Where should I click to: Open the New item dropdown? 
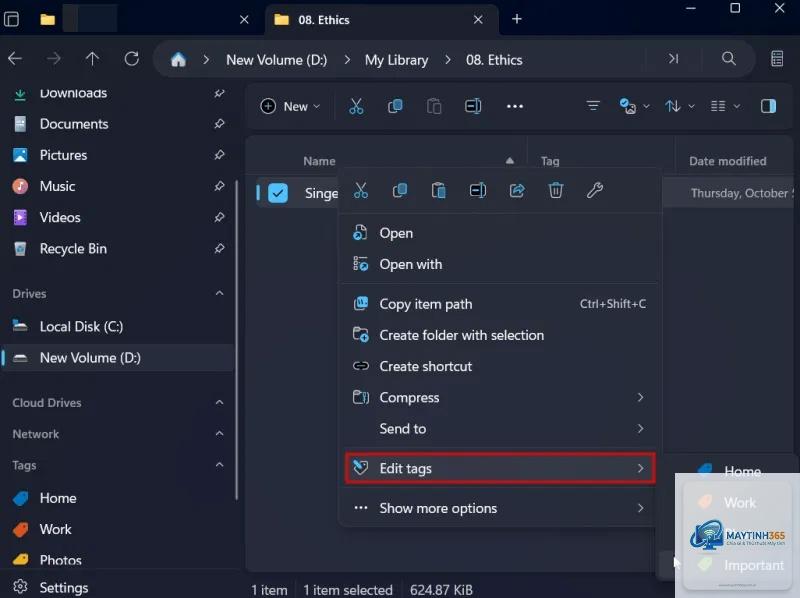[x=290, y=106]
